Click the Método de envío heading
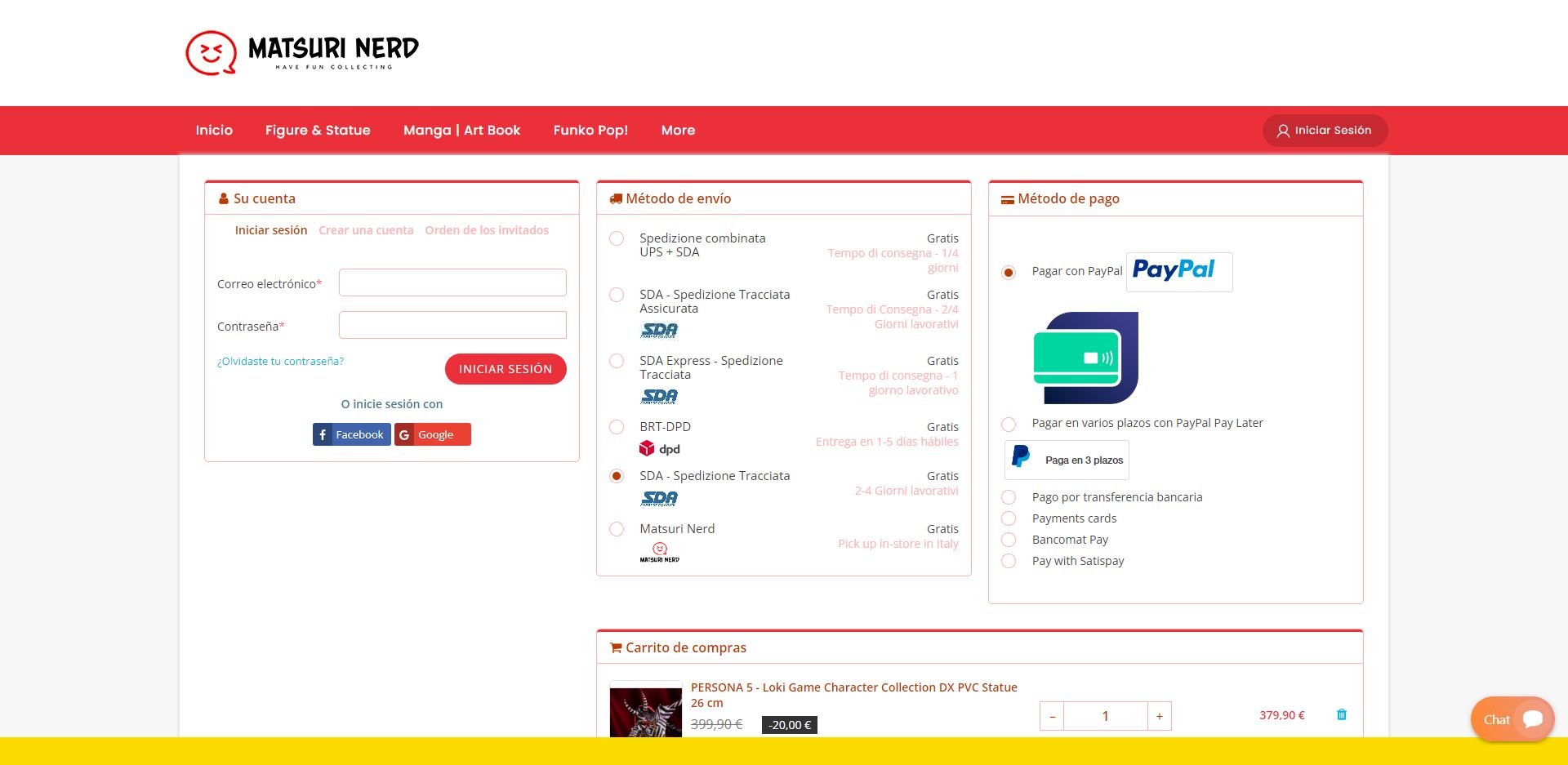Viewport: 1568px width, 765px height. tap(678, 198)
